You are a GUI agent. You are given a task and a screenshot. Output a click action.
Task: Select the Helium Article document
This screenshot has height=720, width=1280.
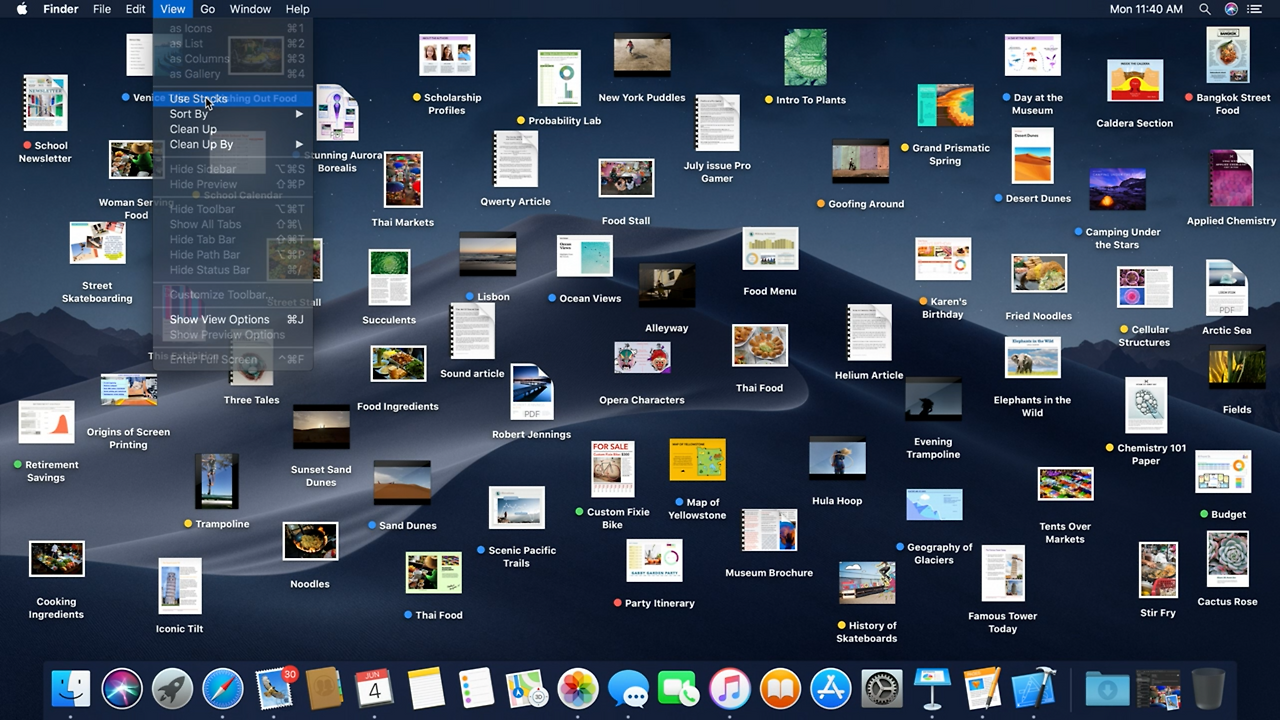[869, 333]
